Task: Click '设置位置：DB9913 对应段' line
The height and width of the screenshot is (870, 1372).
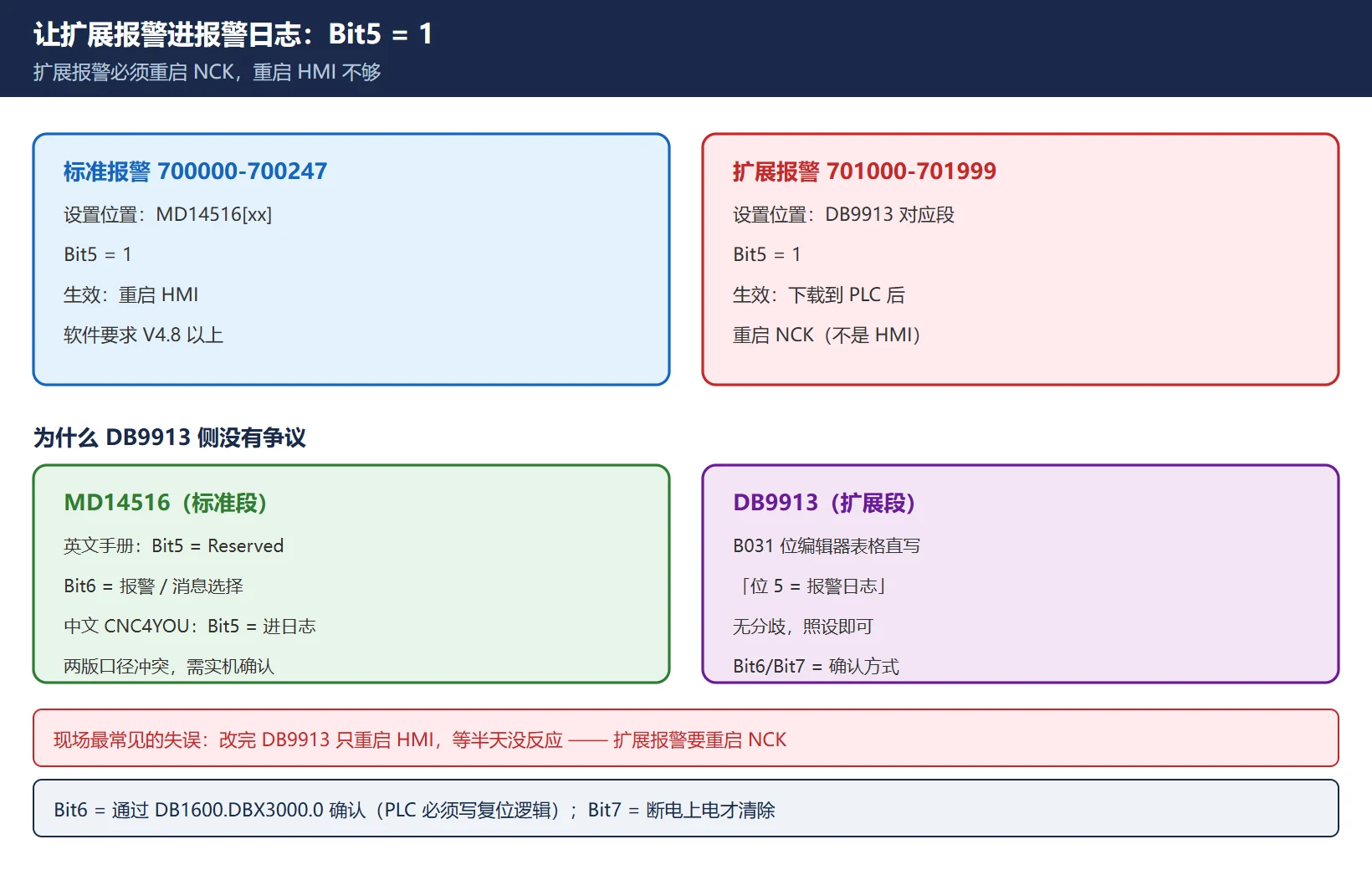Action: pos(843,215)
